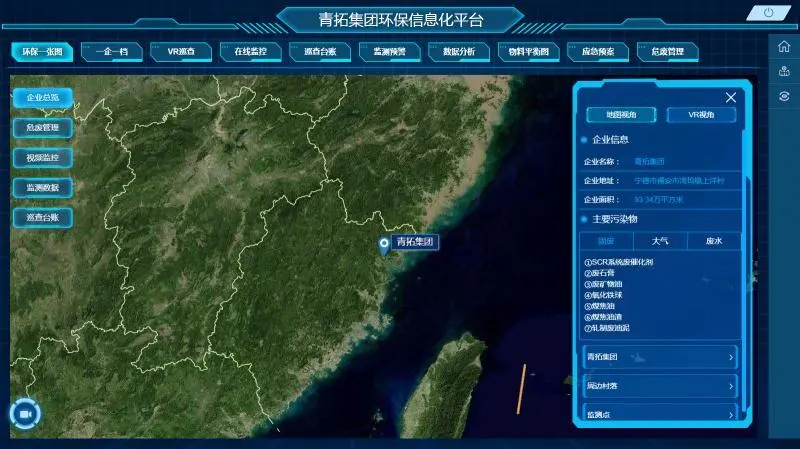Open the 在线监控 top navigation tab
800x449 pixels.
coord(243,51)
